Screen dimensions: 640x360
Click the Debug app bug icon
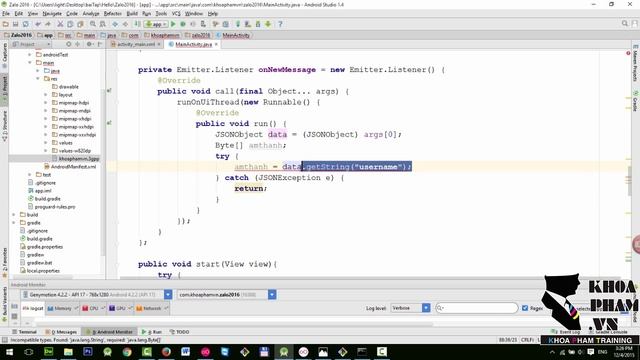(183, 24)
